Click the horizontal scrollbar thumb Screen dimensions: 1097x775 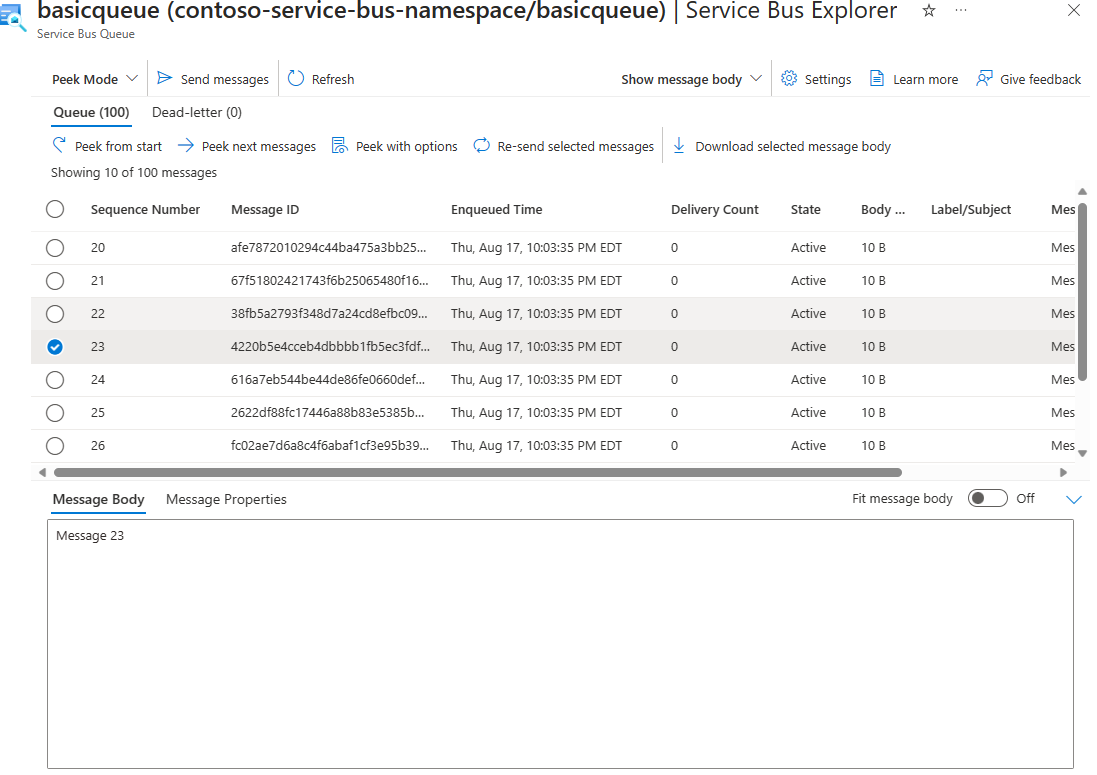click(478, 472)
